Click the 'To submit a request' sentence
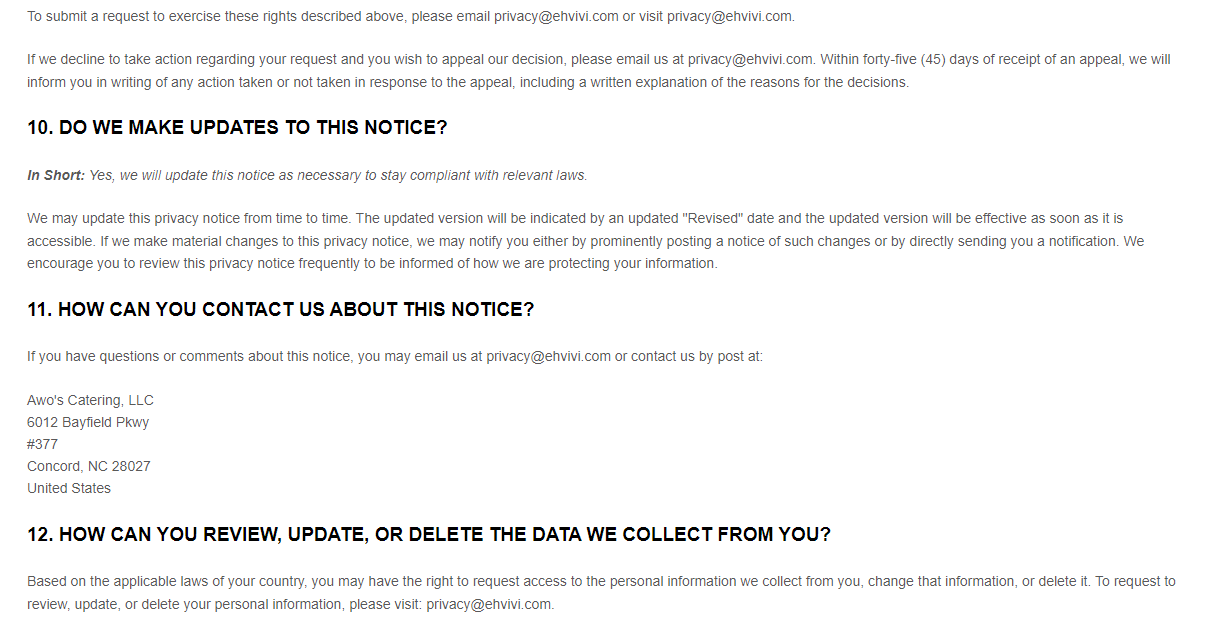The width and height of the screenshot is (1213, 621). [x=411, y=17]
